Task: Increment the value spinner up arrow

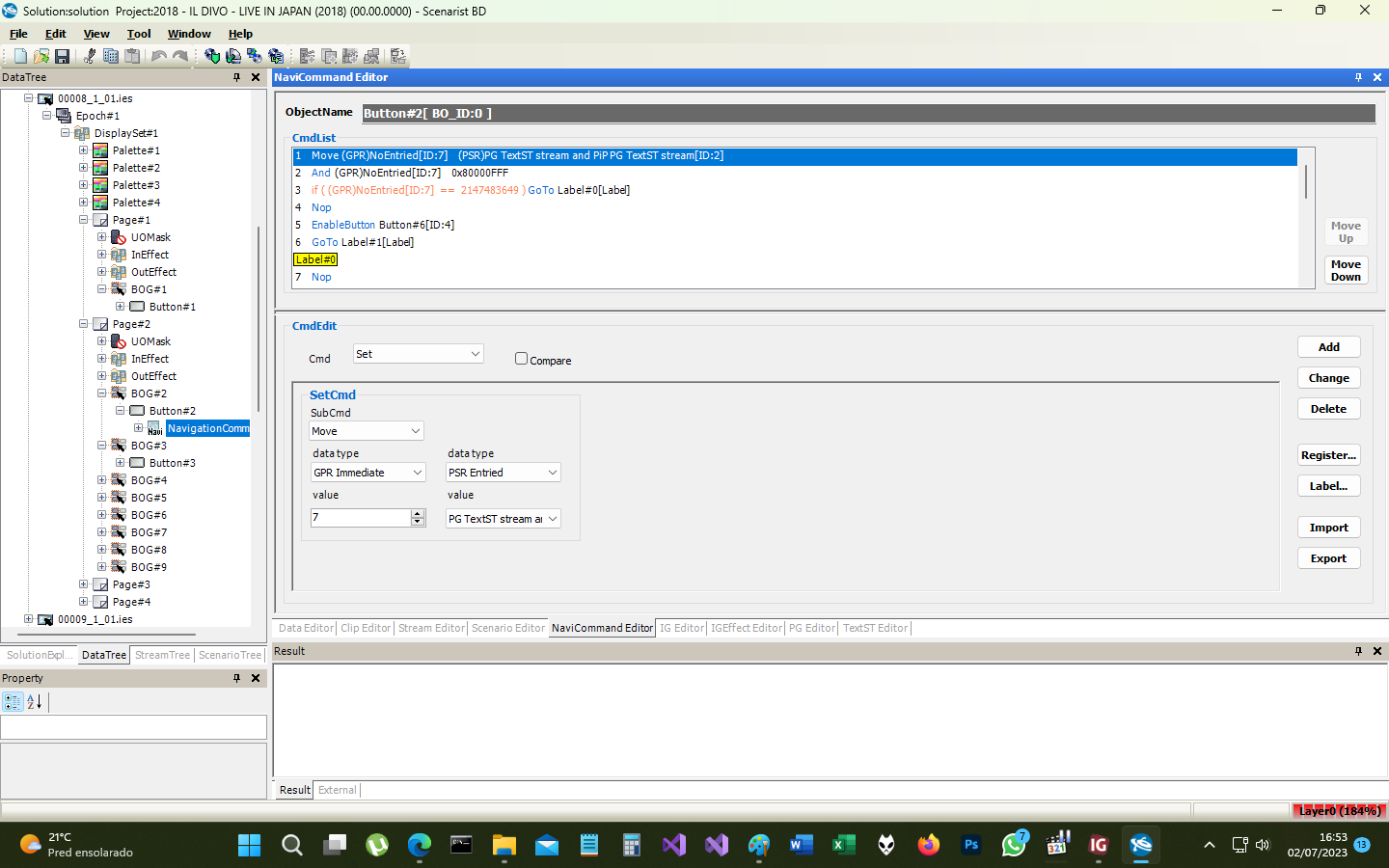Action: 418,514
